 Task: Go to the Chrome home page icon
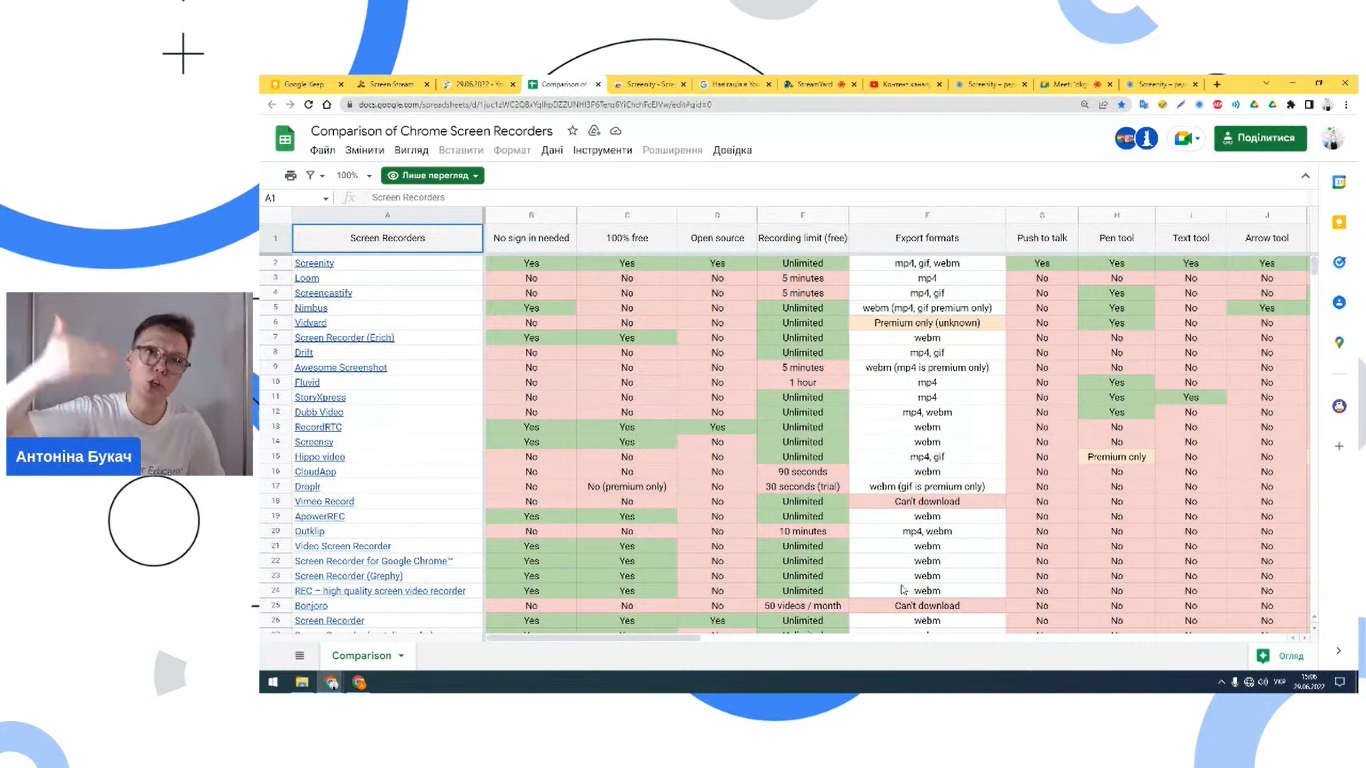[x=326, y=104]
